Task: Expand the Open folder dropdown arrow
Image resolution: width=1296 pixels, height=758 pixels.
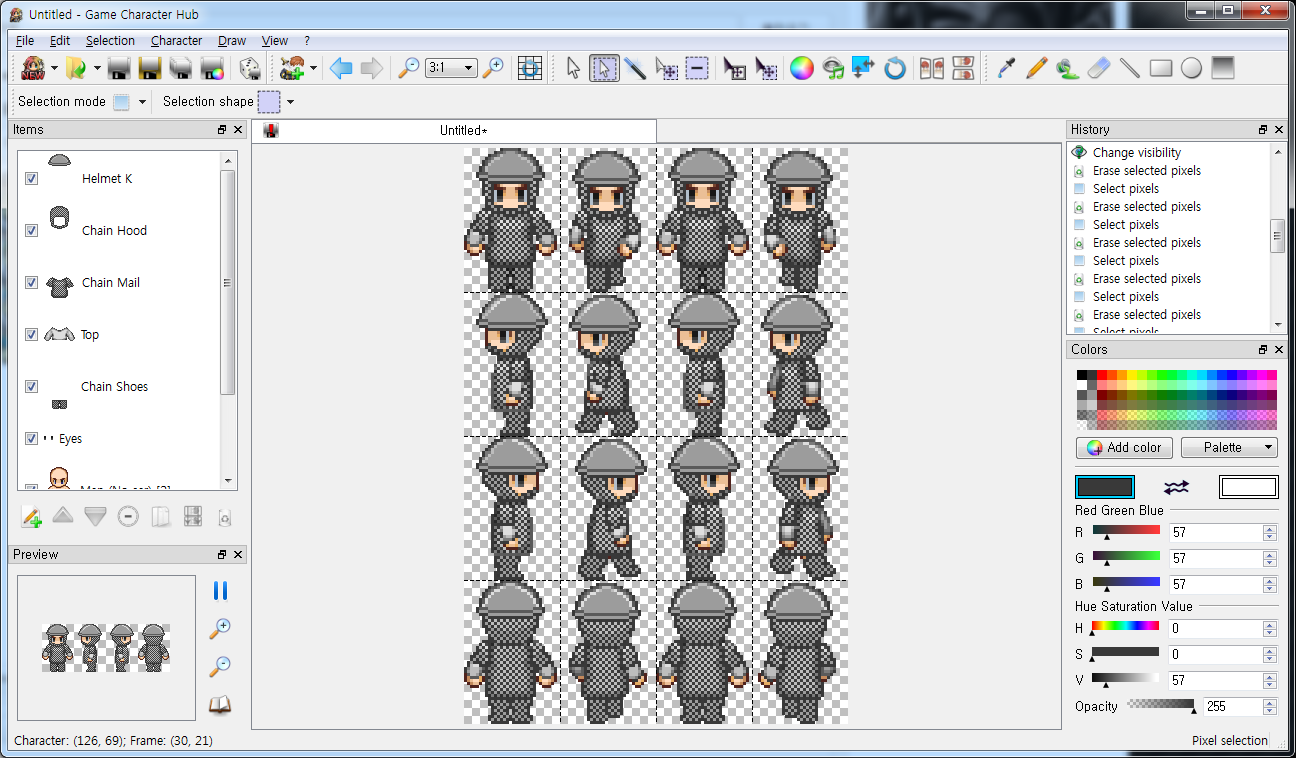Action: 97,68
